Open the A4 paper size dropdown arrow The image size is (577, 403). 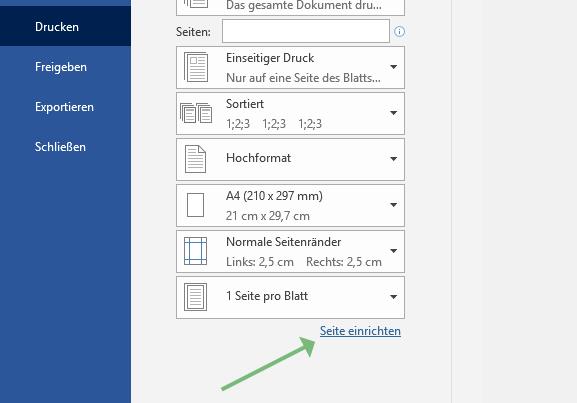(393, 205)
